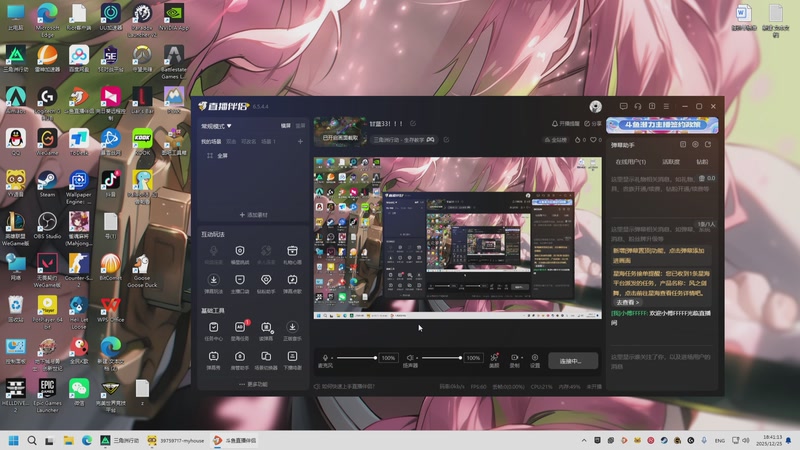800x450 pixels.
Task: Click the speaker 100% value field
Action: (x=473, y=358)
